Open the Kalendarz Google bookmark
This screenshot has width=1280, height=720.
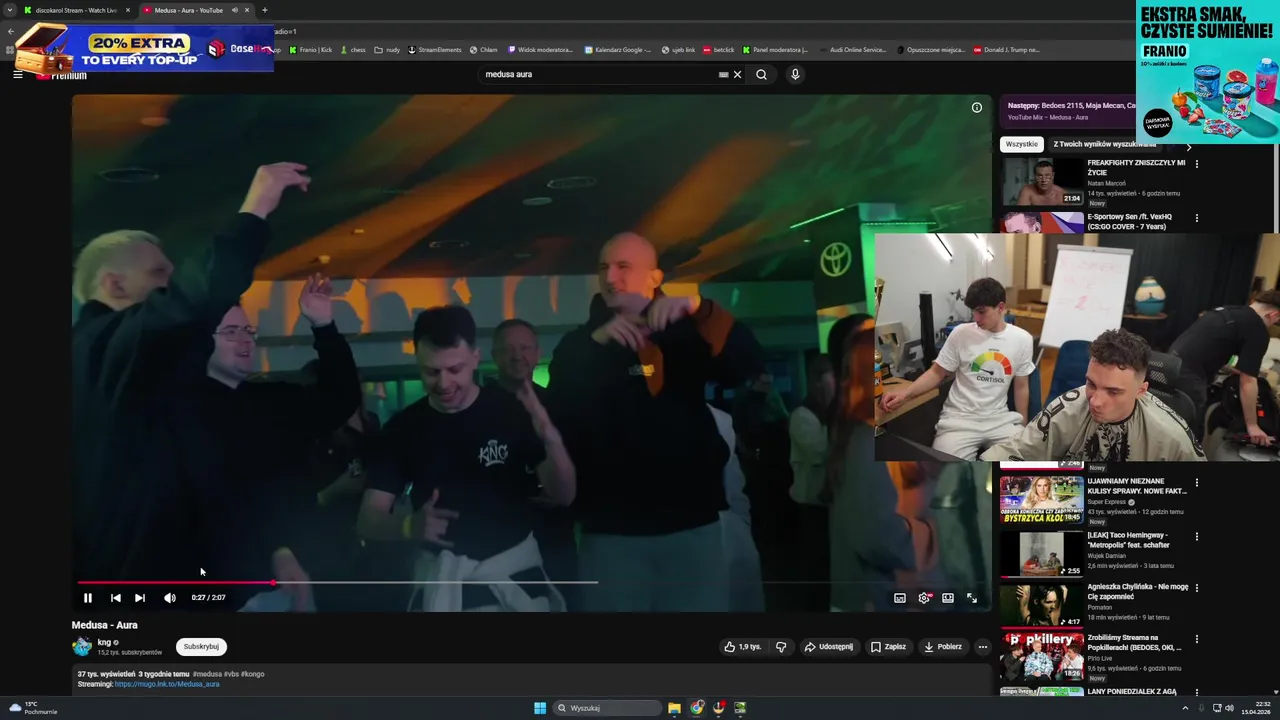(618, 50)
